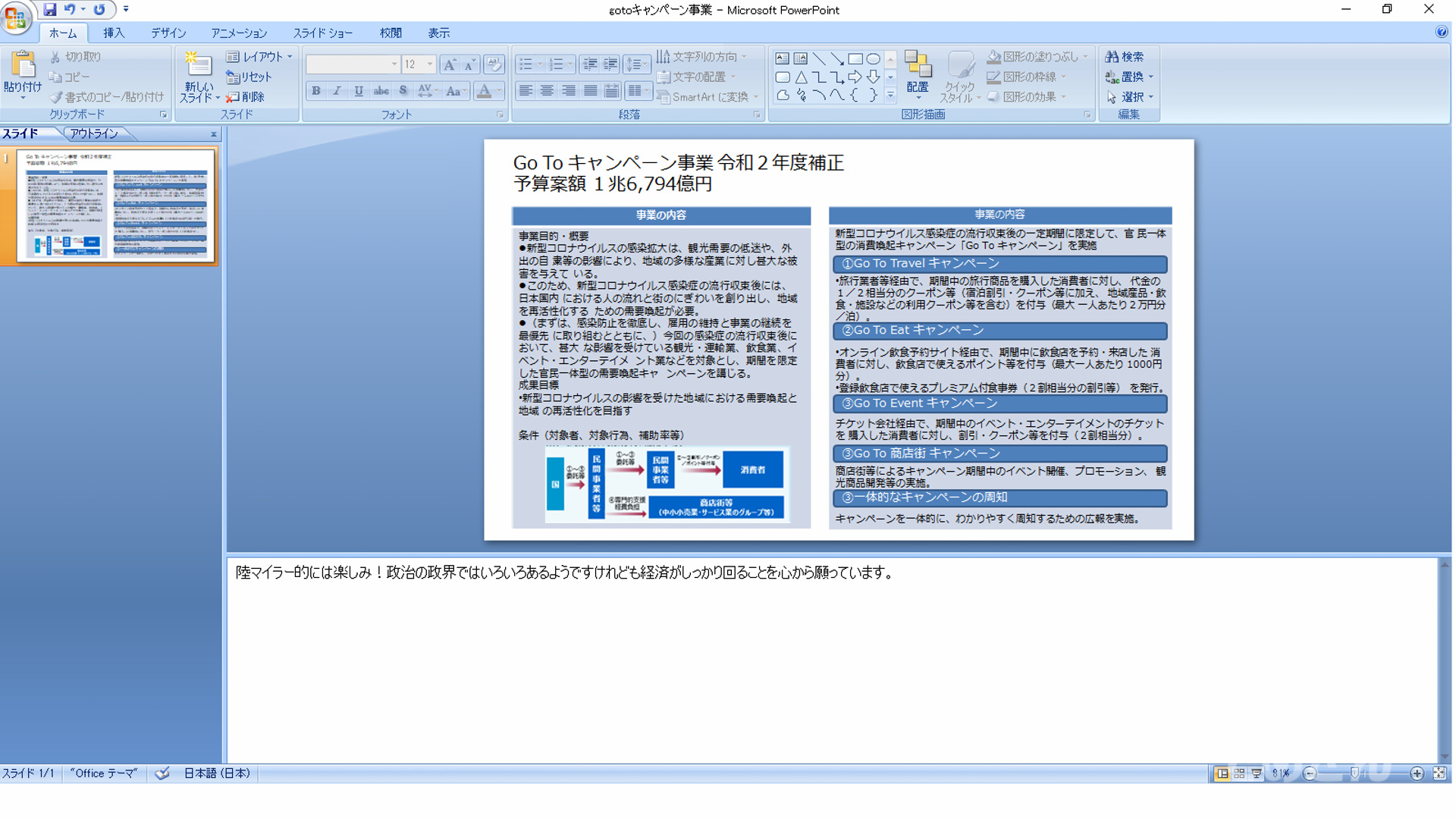Switch to slide sorter view
Viewport: 1456px width, 819px height.
click(1239, 773)
